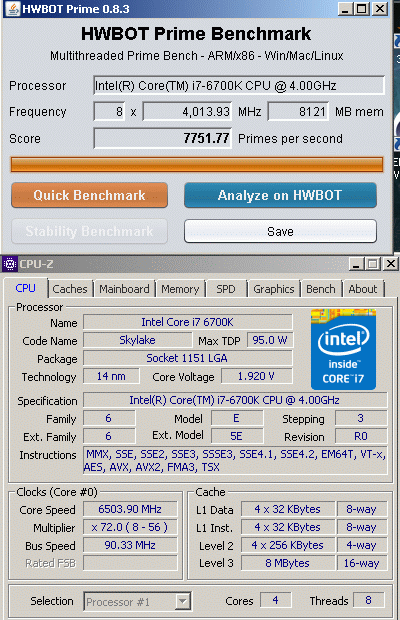Switch to the CPU tab
Image resolution: width=400 pixels, height=620 pixels.
point(26,288)
